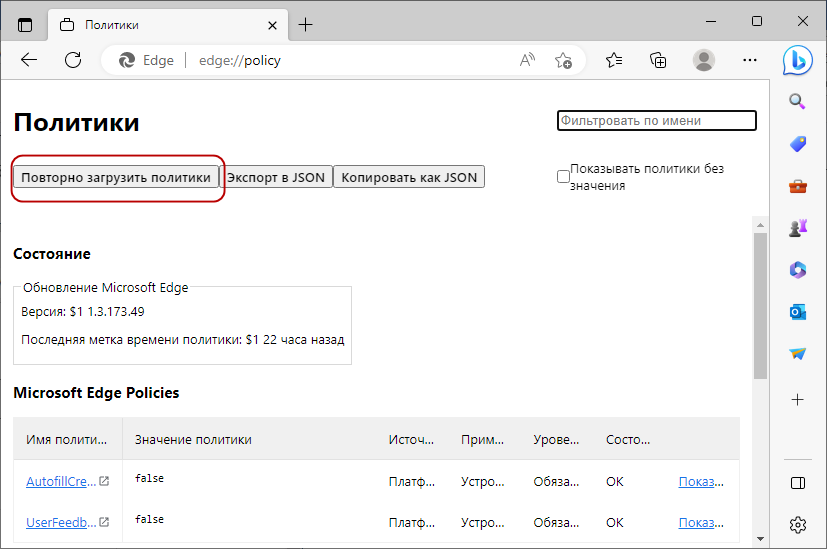The width and height of the screenshot is (827, 549).
Task: Add a sidebar app with the plus icon
Action: [x=797, y=400]
